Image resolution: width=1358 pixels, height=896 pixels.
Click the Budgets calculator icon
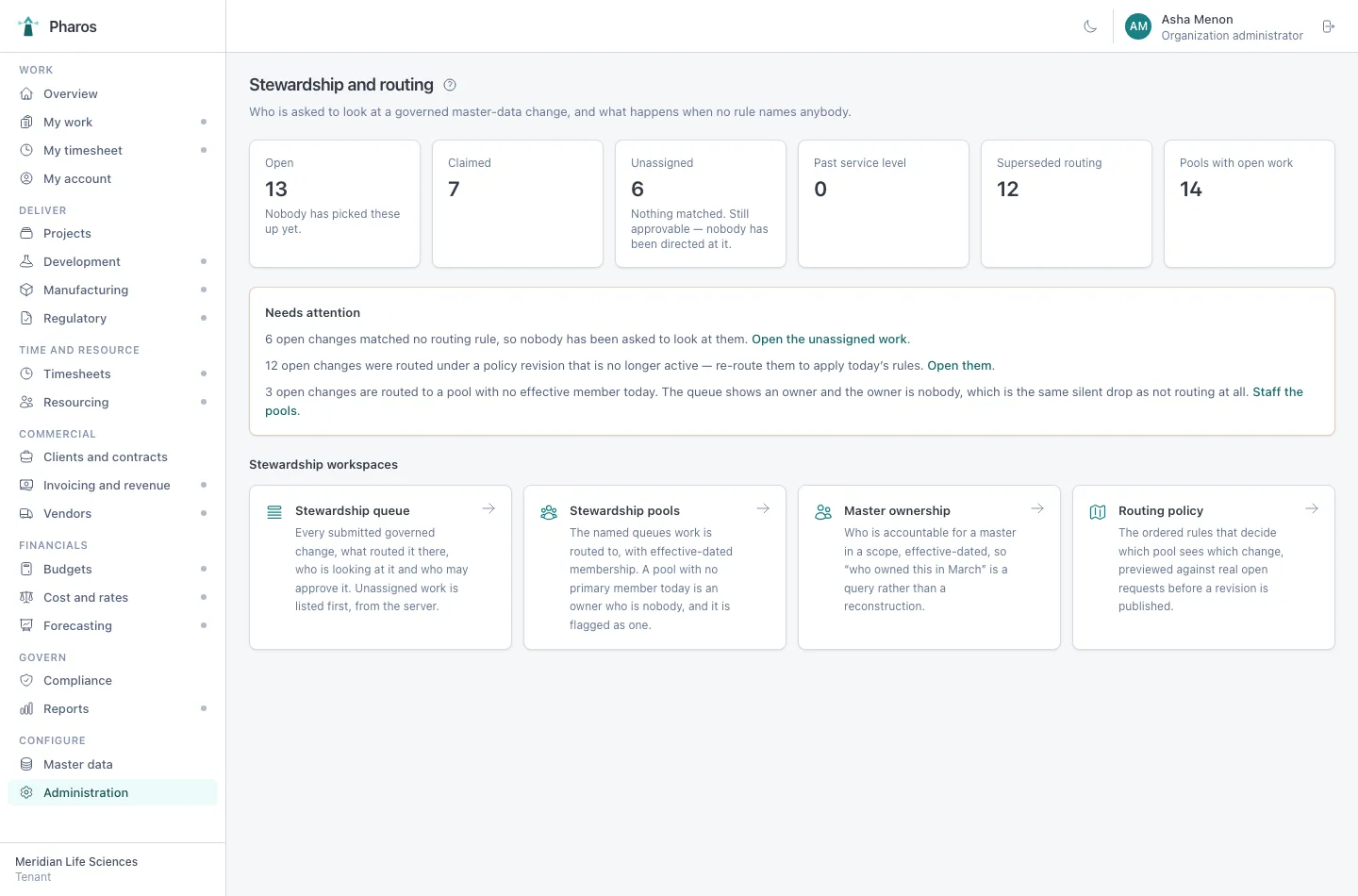tap(26, 569)
